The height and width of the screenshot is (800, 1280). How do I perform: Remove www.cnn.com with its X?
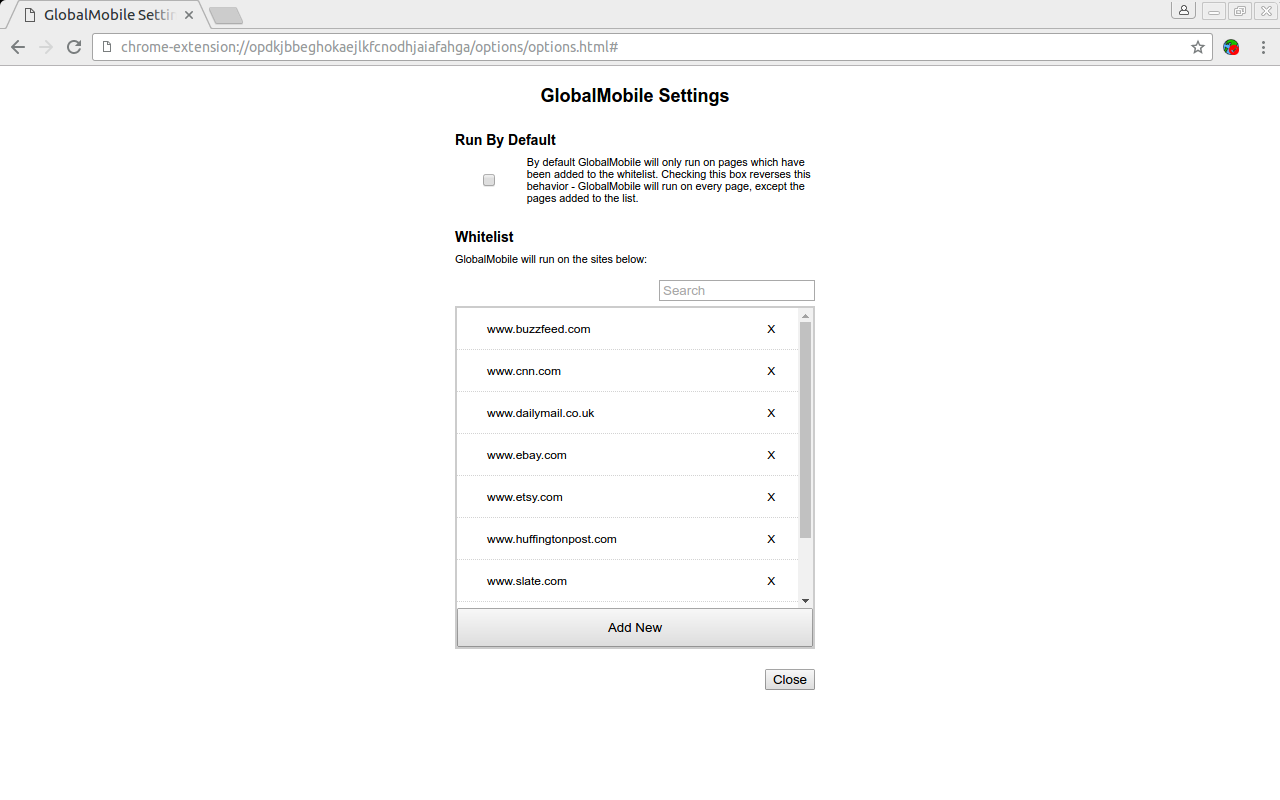click(771, 371)
